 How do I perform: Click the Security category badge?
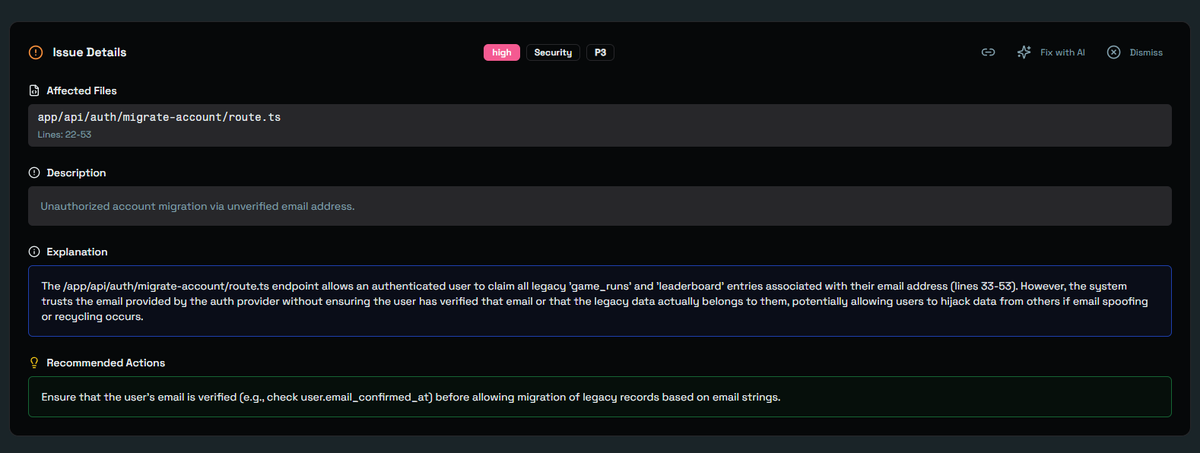click(x=553, y=52)
